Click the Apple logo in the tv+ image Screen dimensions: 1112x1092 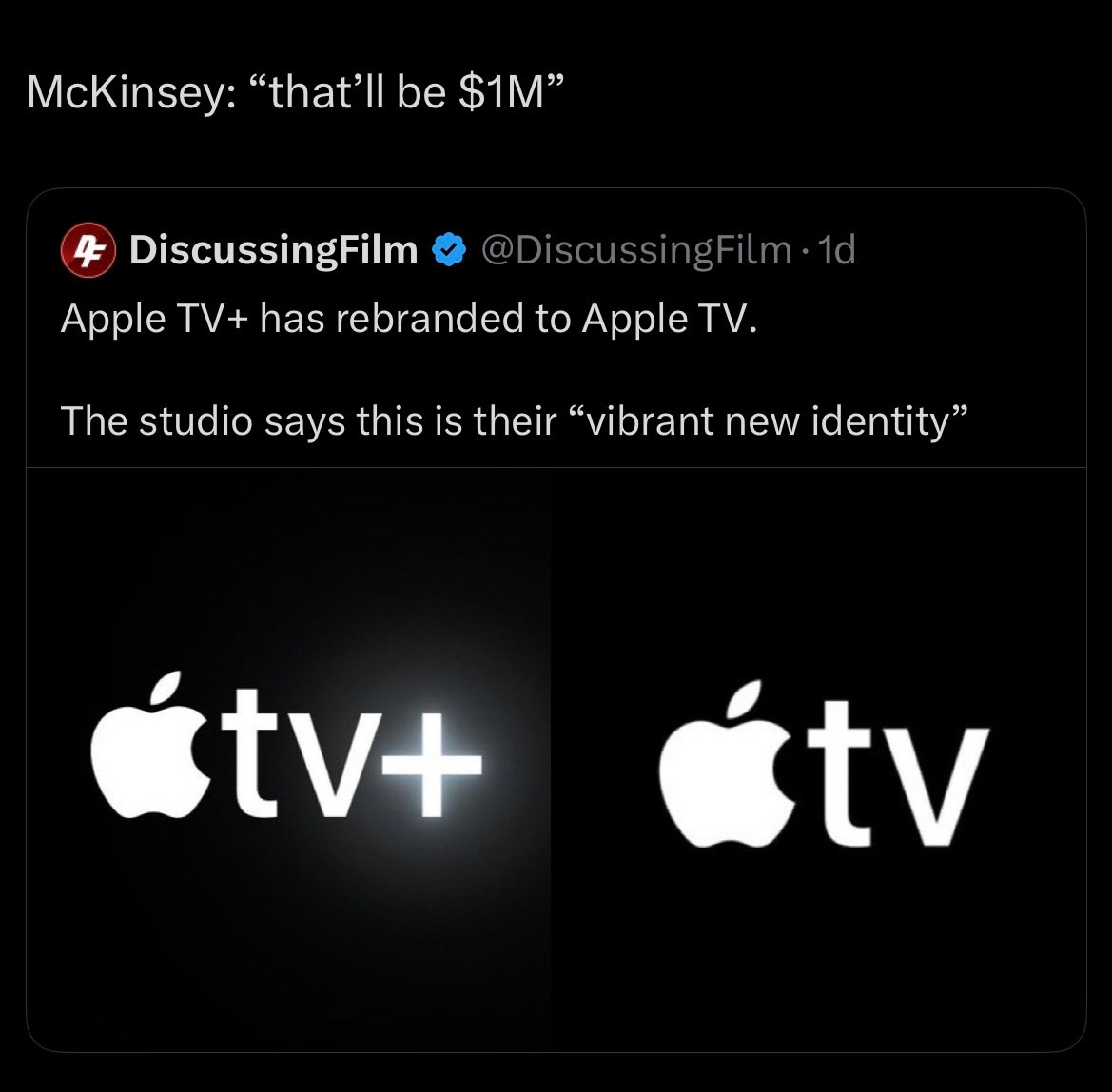(x=152, y=745)
